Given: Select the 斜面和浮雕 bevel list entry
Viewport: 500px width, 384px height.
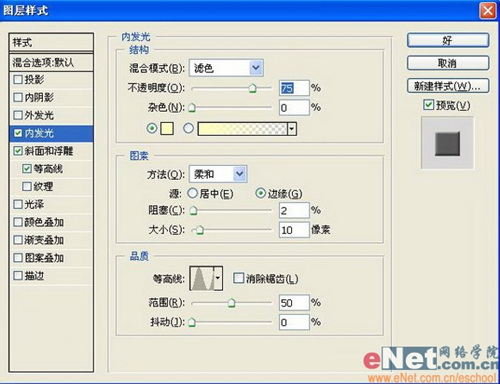Looking at the screenshot, I should click(52, 151).
